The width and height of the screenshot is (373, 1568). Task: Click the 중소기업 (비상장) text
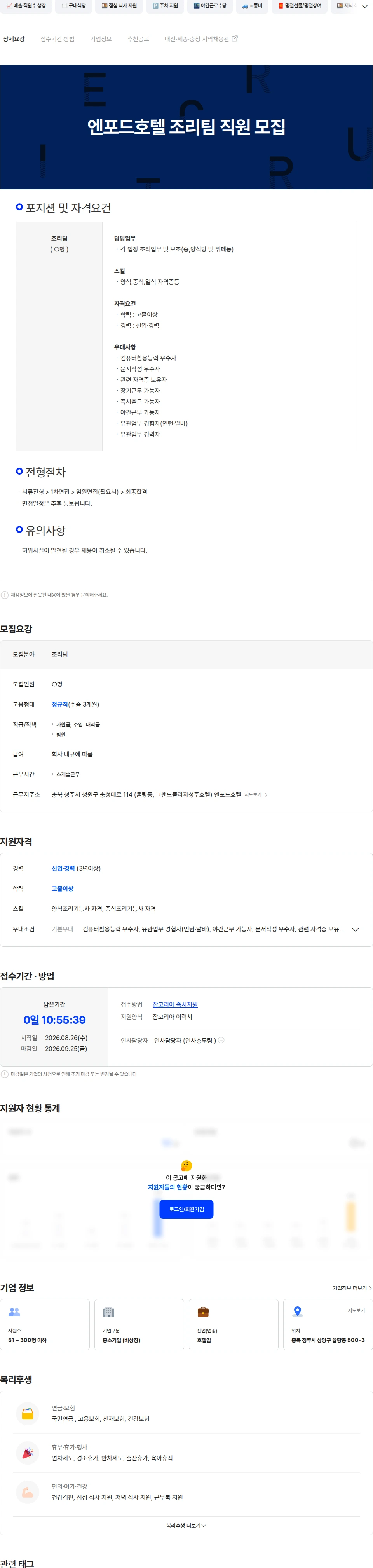pos(122,1340)
